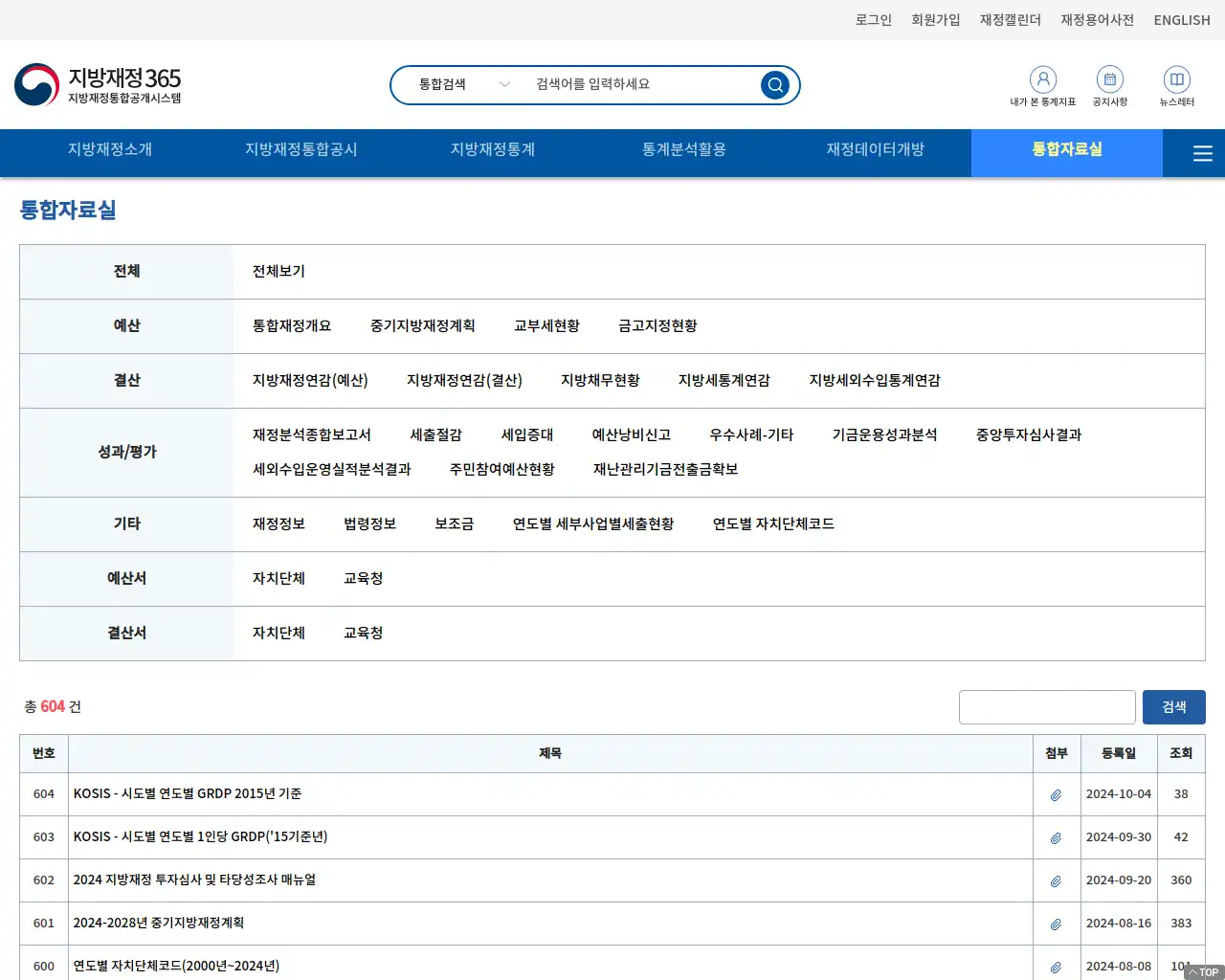Filter by 중앙투자심사결과

1029,435
